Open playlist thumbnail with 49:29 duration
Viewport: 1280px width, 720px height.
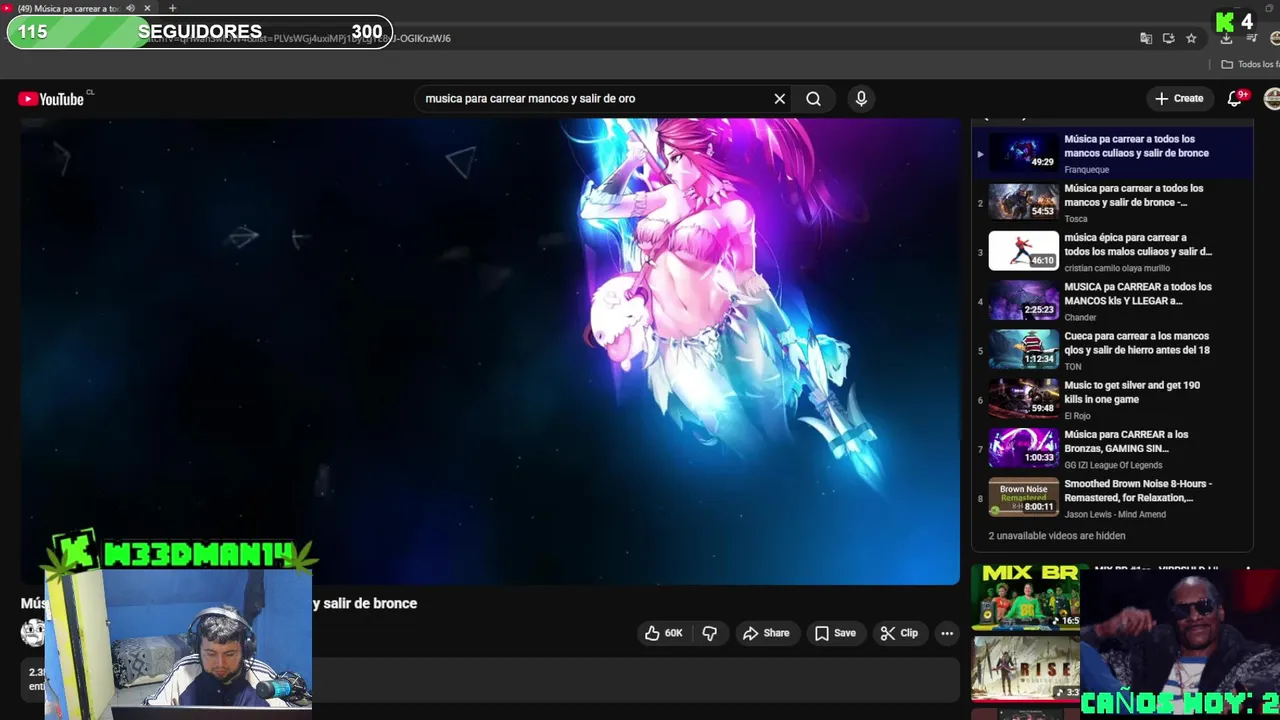pos(1023,152)
